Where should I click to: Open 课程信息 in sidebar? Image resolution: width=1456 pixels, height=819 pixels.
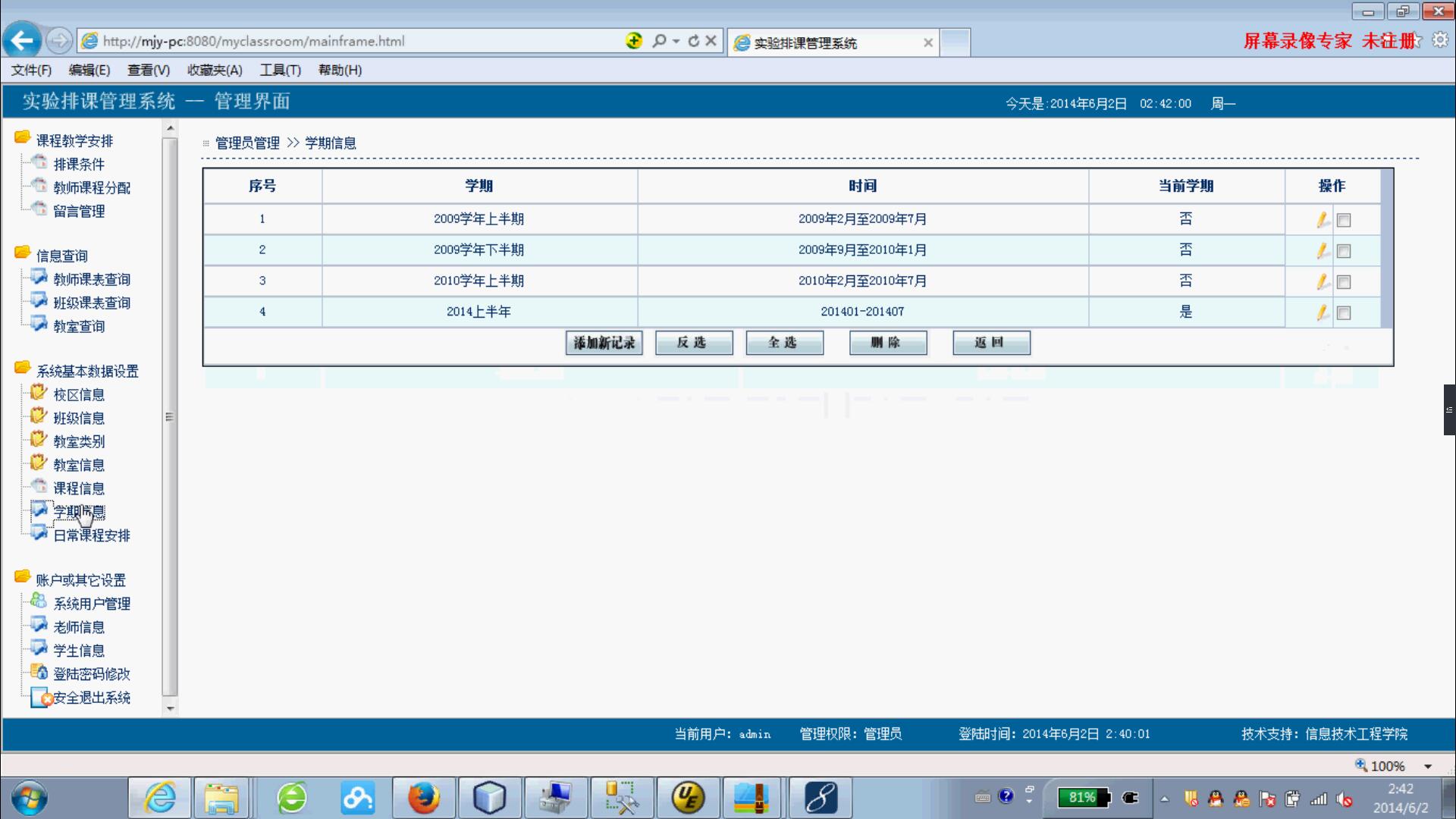click(79, 489)
